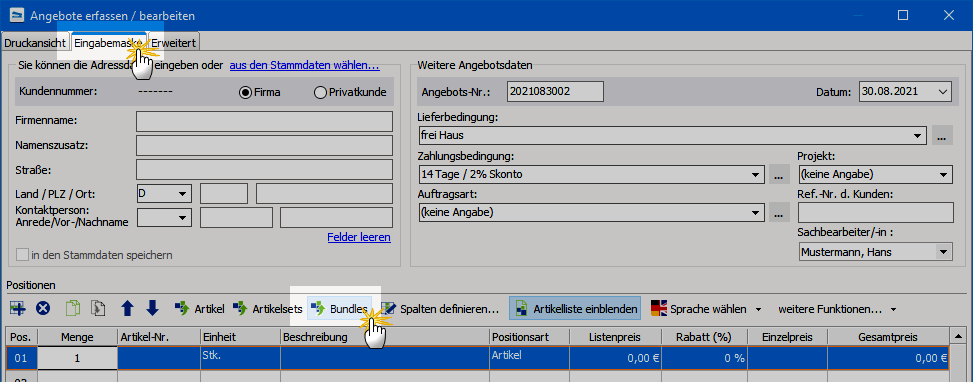Open Sprache wählen language menu

[x=706, y=308]
